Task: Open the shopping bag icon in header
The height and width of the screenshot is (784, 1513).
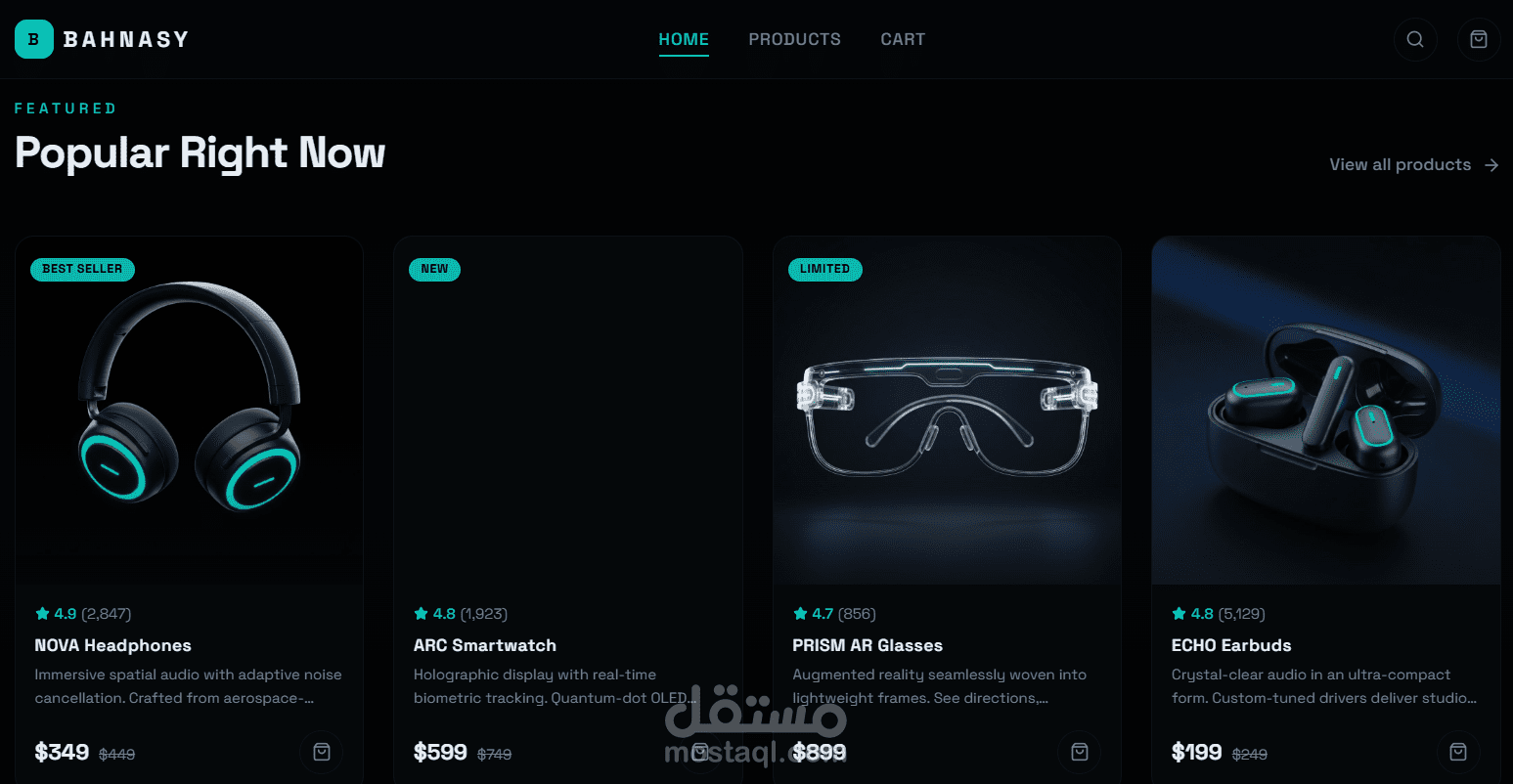Action: pyautogui.click(x=1479, y=39)
